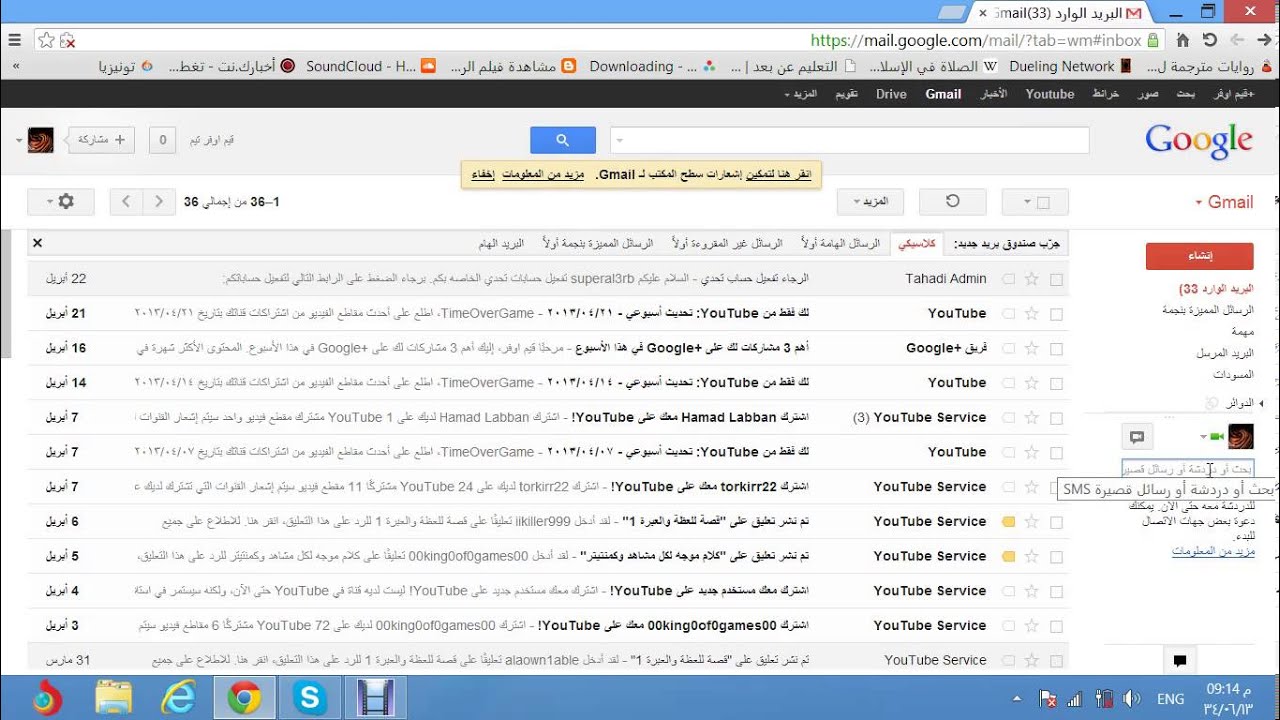The width and height of the screenshot is (1280, 720).
Task: Click the Gmail search input field
Action: [850, 140]
